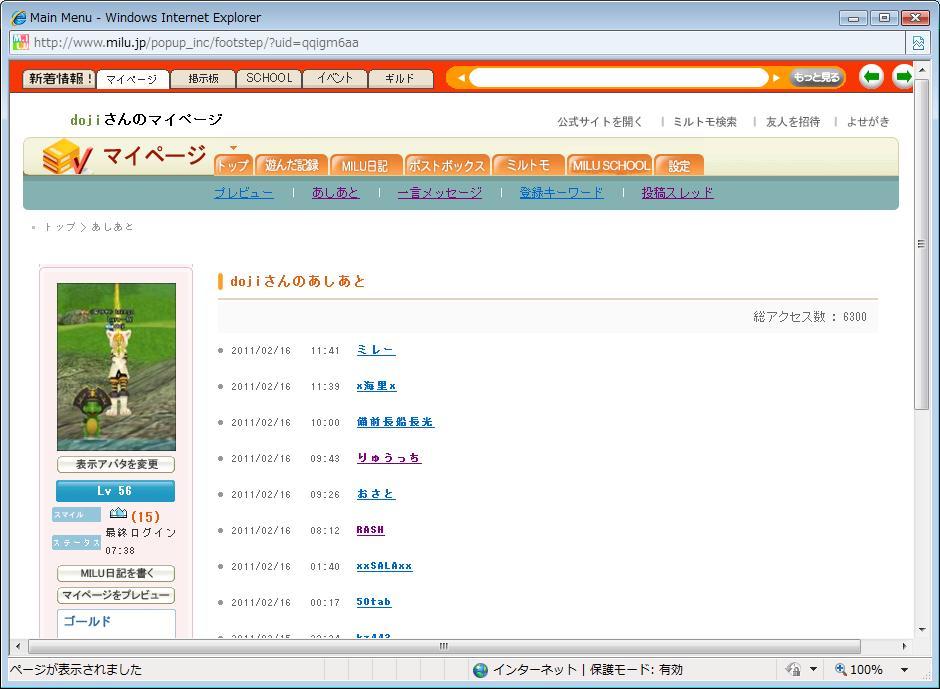Viewport: 940px width, 689px height.
Task: Open the status bar security dropdown arrow
Action: (813, 670)
